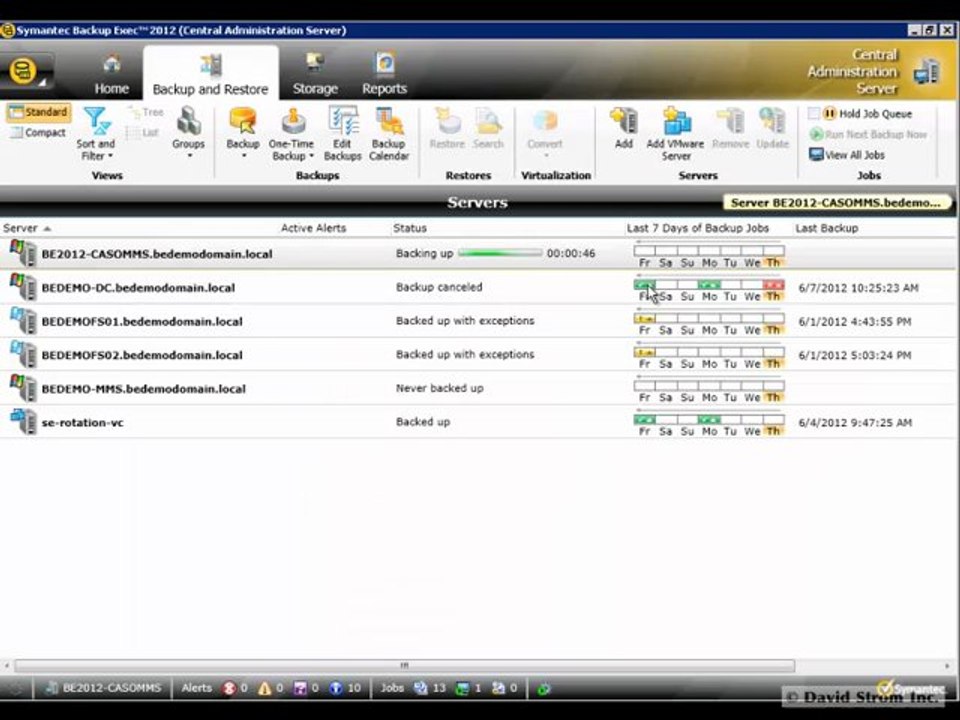The width and height of the screenshot is (960, 720).
Task: Open the Convert virtualization dropdown
Action: pos(544,132)
